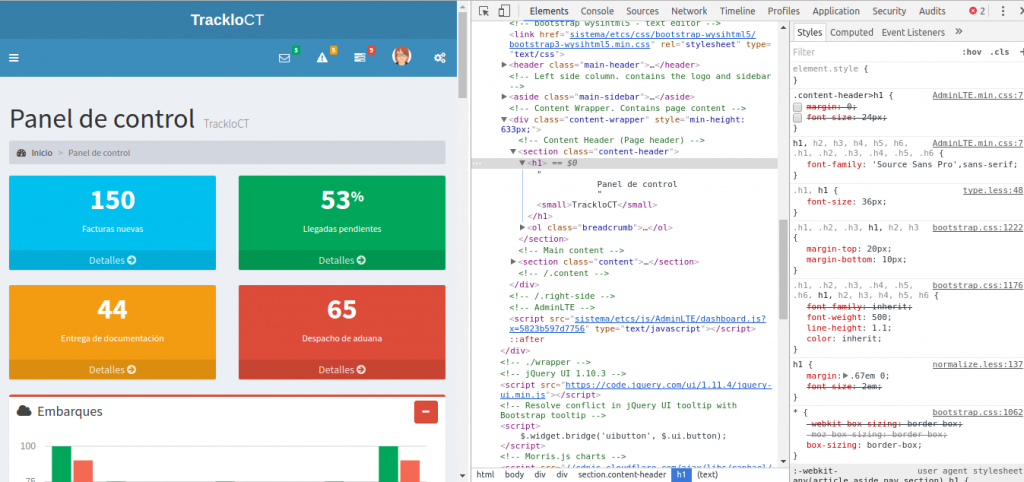This screenshot has height=482, width=1024.
Task: Open the jquery-ui.min.js script link
Action: click(635, 390)
